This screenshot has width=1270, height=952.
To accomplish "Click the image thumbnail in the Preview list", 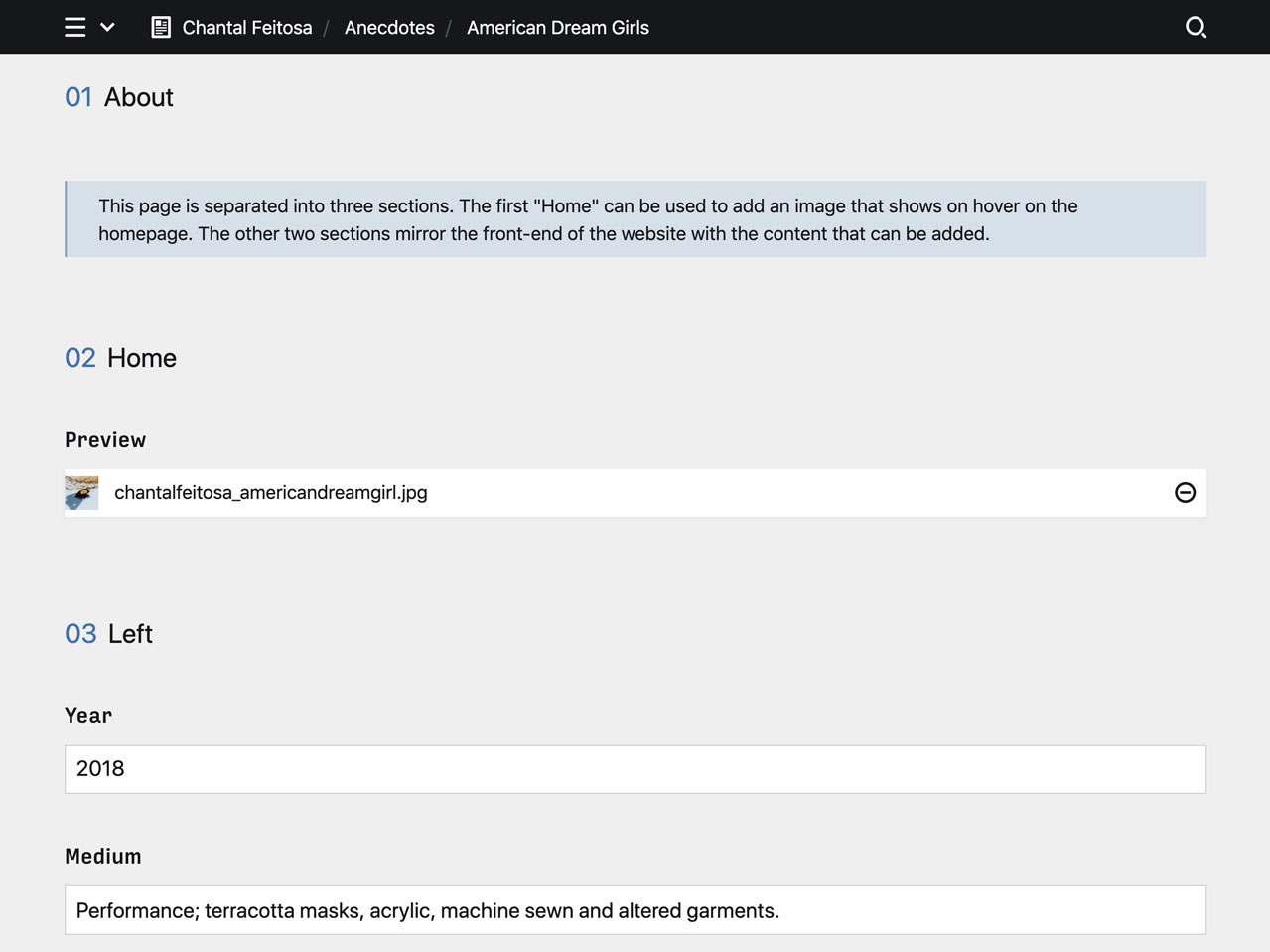I will [x=81, y=492].
